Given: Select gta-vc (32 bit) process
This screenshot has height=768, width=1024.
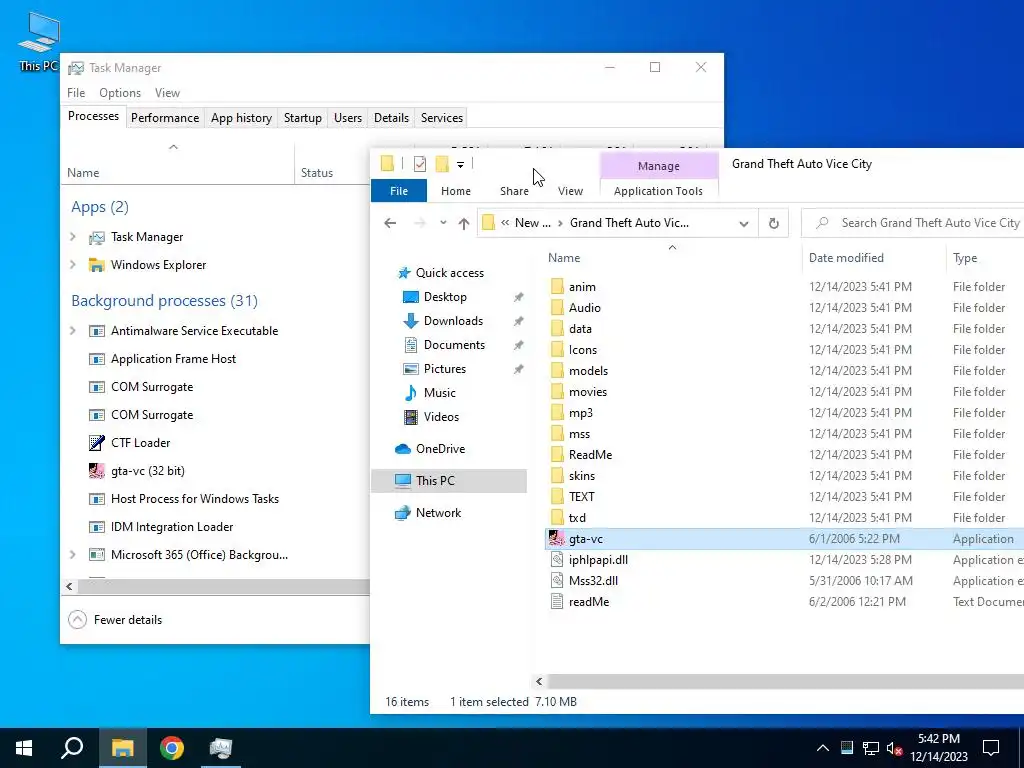Looking at the screenshot, I should coord(148,471).
